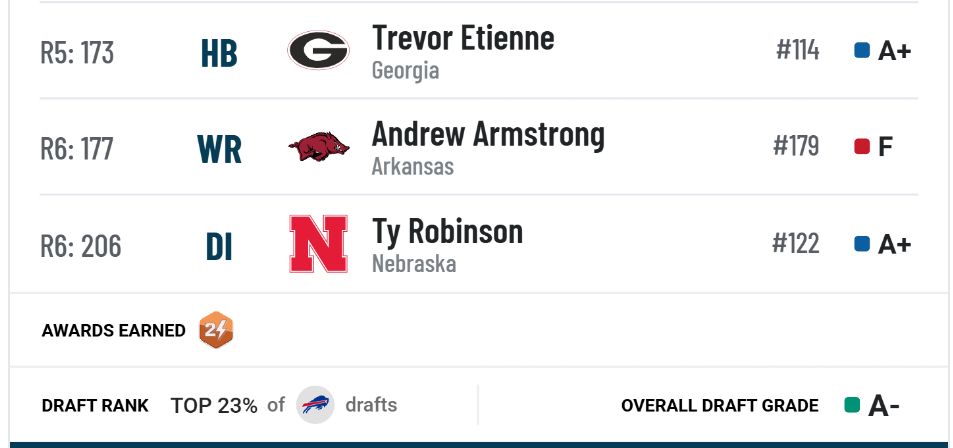Click the Georgia Bulldogs logo
Image resolution: width=953 pixels, height=448 pixels.
pos(318,50)
